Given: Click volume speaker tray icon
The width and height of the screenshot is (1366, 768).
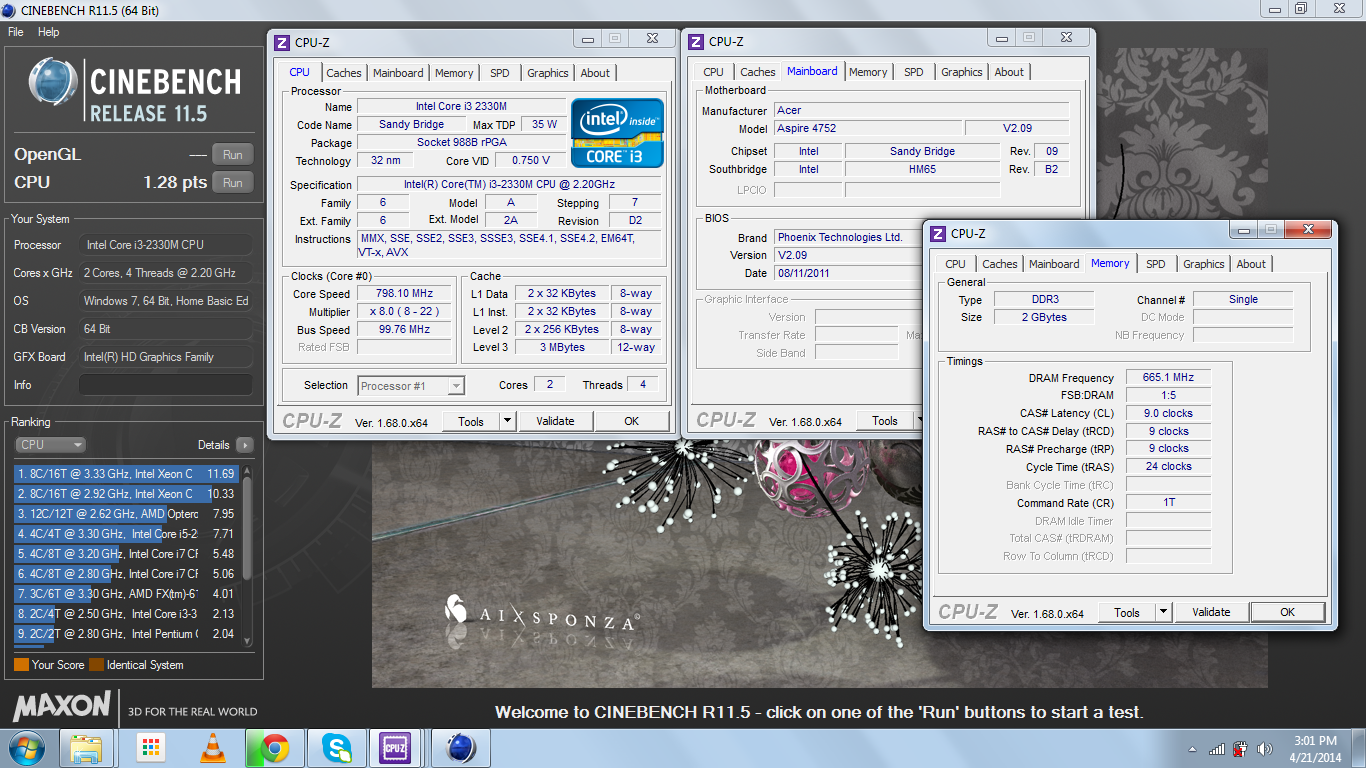Looking at the screenshot, I should click(x=1265, y=749).
